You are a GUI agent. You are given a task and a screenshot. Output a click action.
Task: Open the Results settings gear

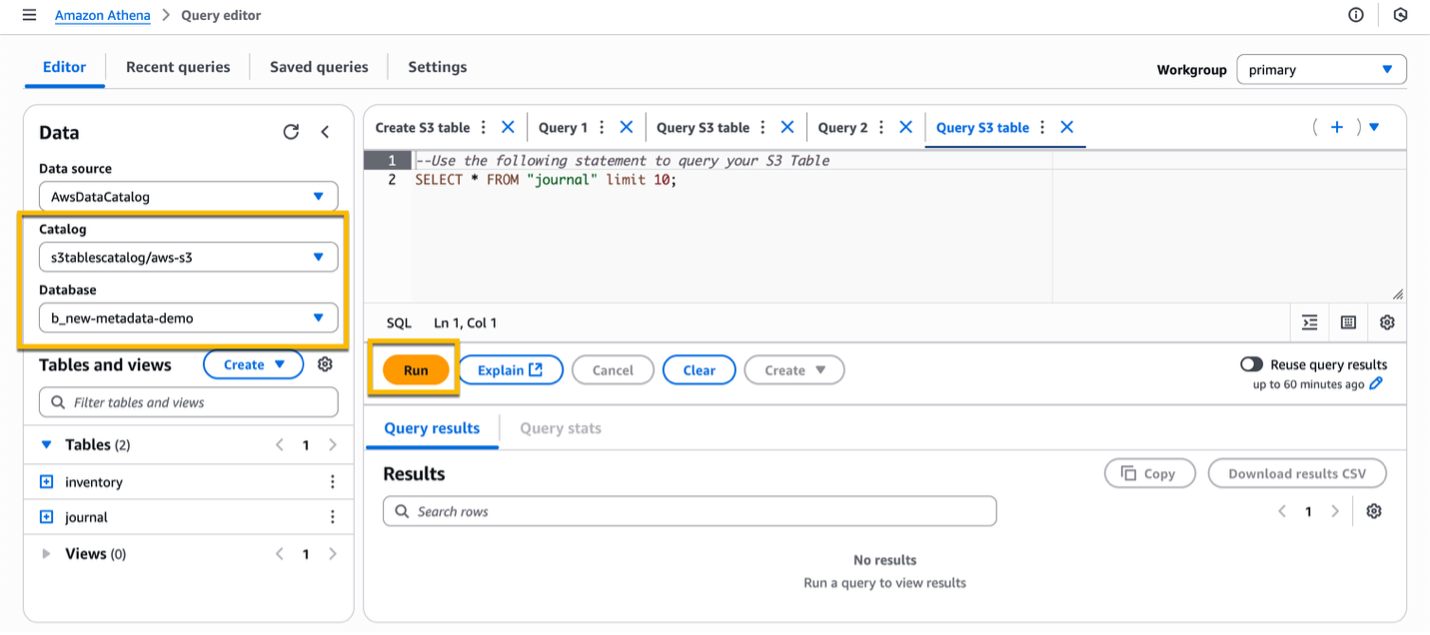click(1374, 510)
